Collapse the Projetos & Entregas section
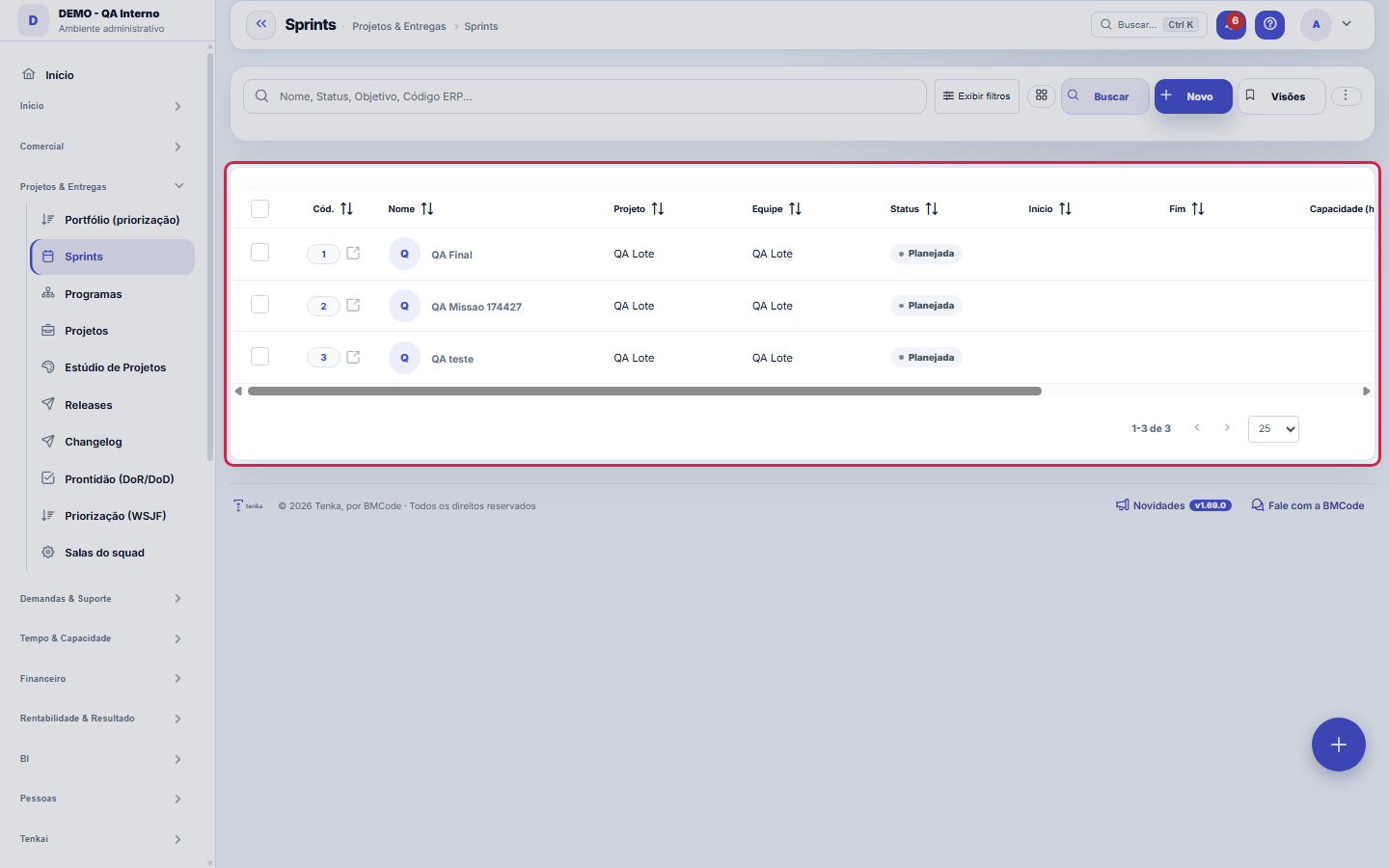Image resolution: width=1389 pixels, height=868 pixels. 101,186
